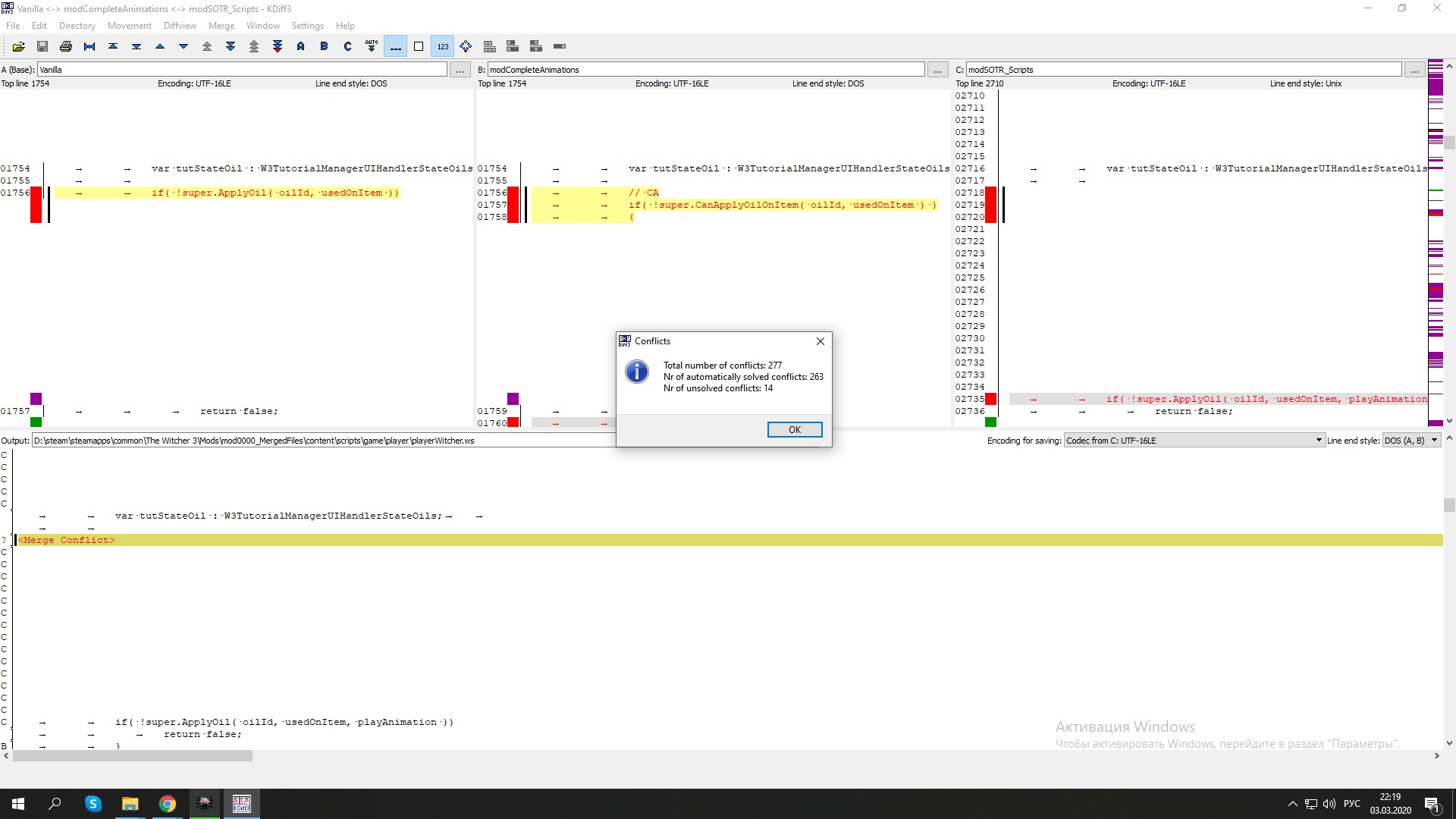Select lines from C toolbar button

tap(348, 46)
